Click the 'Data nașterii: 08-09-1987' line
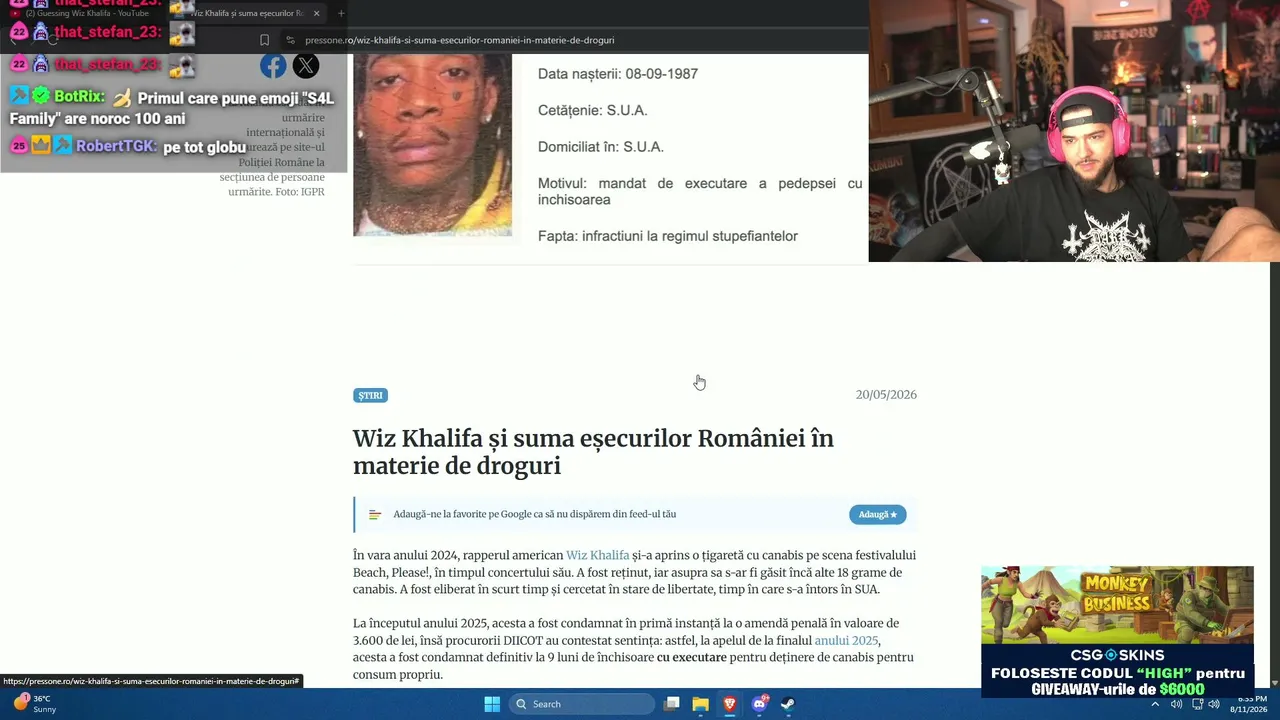Viewport: 1280px width, 720px height. point(618,74)
